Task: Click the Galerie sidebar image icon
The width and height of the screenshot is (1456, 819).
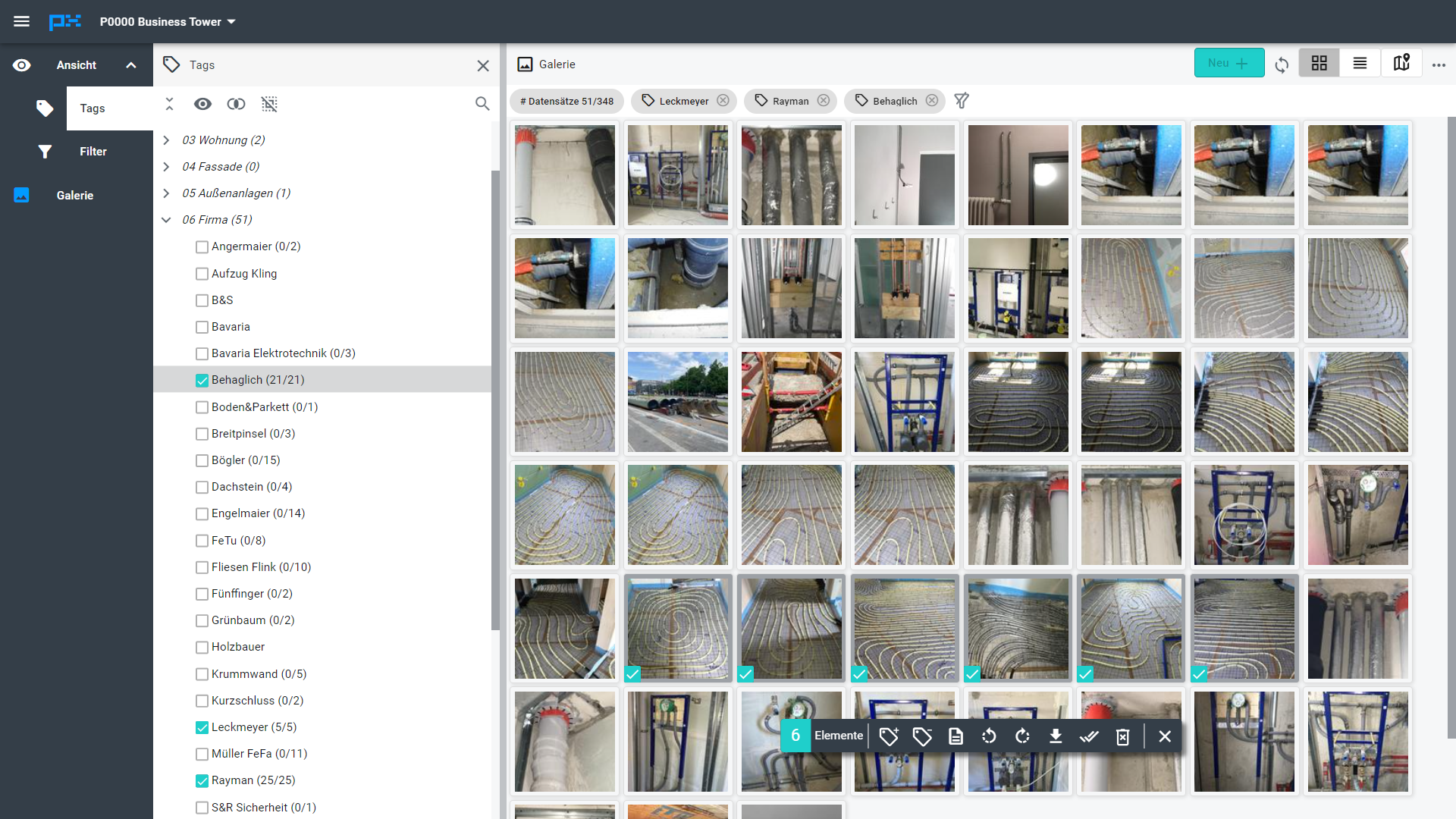Action: [21, 196]
